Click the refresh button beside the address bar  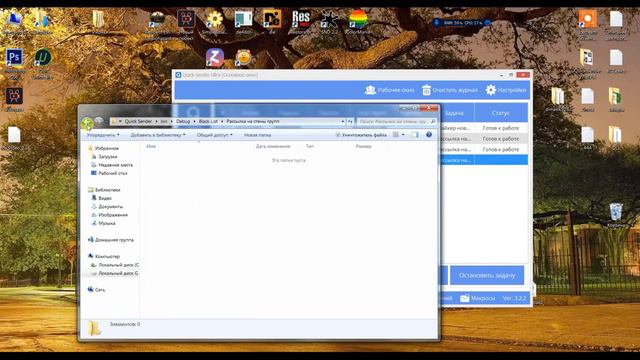point(350,121)
